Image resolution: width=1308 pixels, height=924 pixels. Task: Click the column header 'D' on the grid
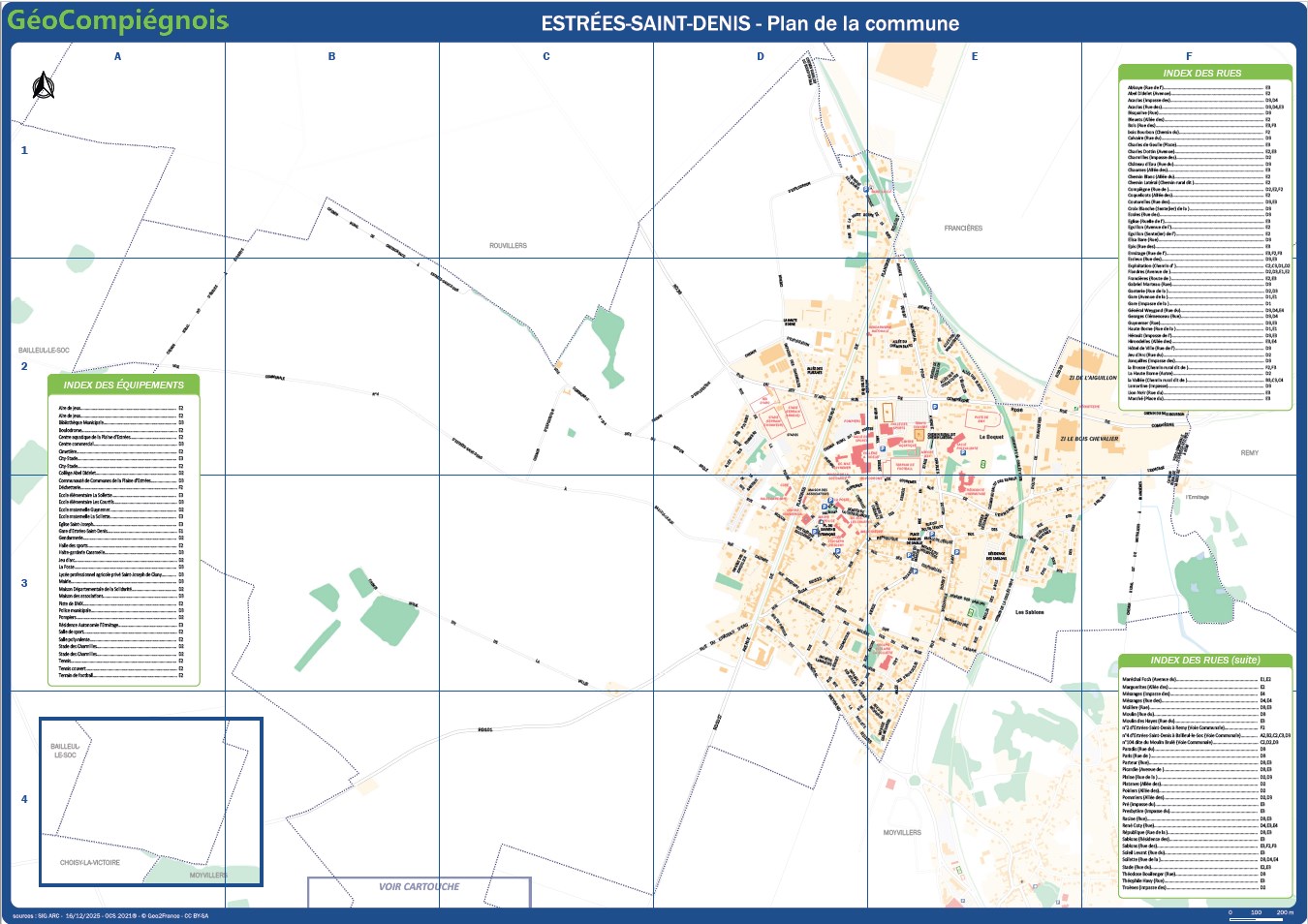(x=760, y=54)
